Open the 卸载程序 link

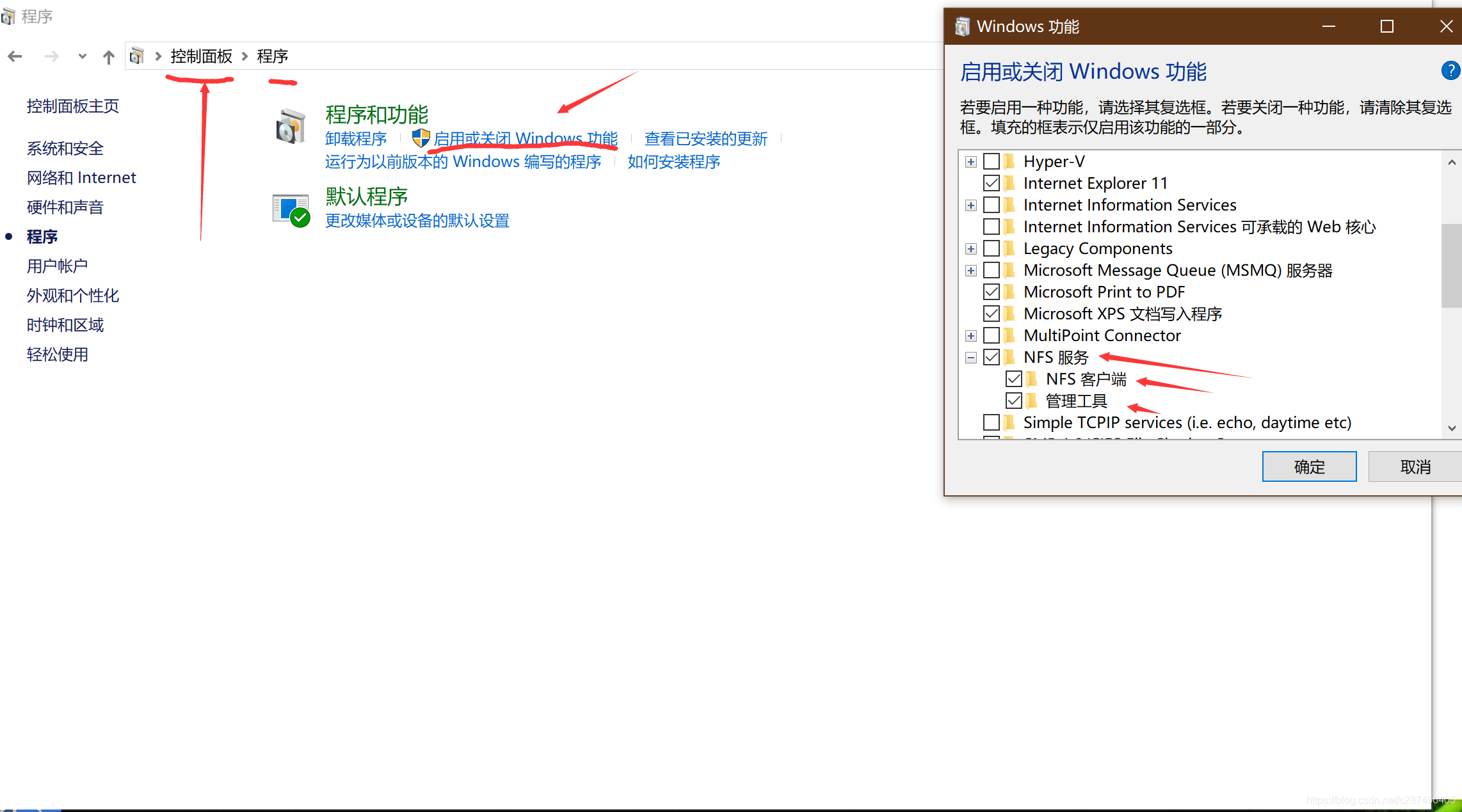[356, 139]
